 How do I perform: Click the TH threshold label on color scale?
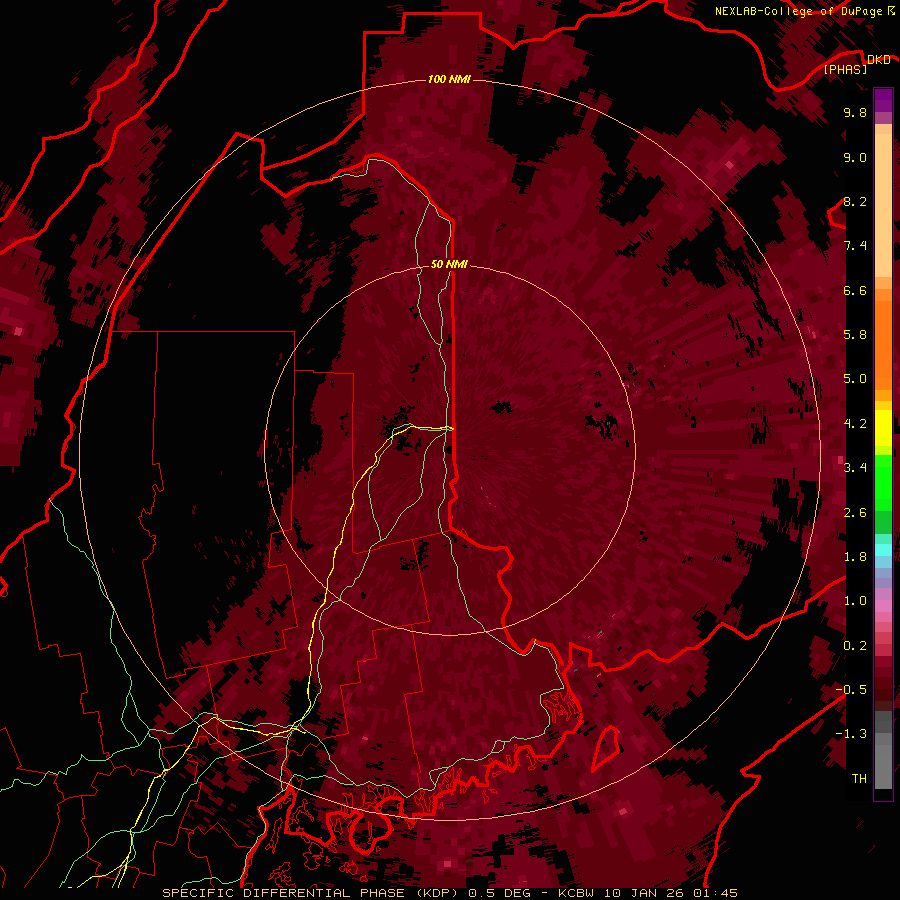coord(859,779)
